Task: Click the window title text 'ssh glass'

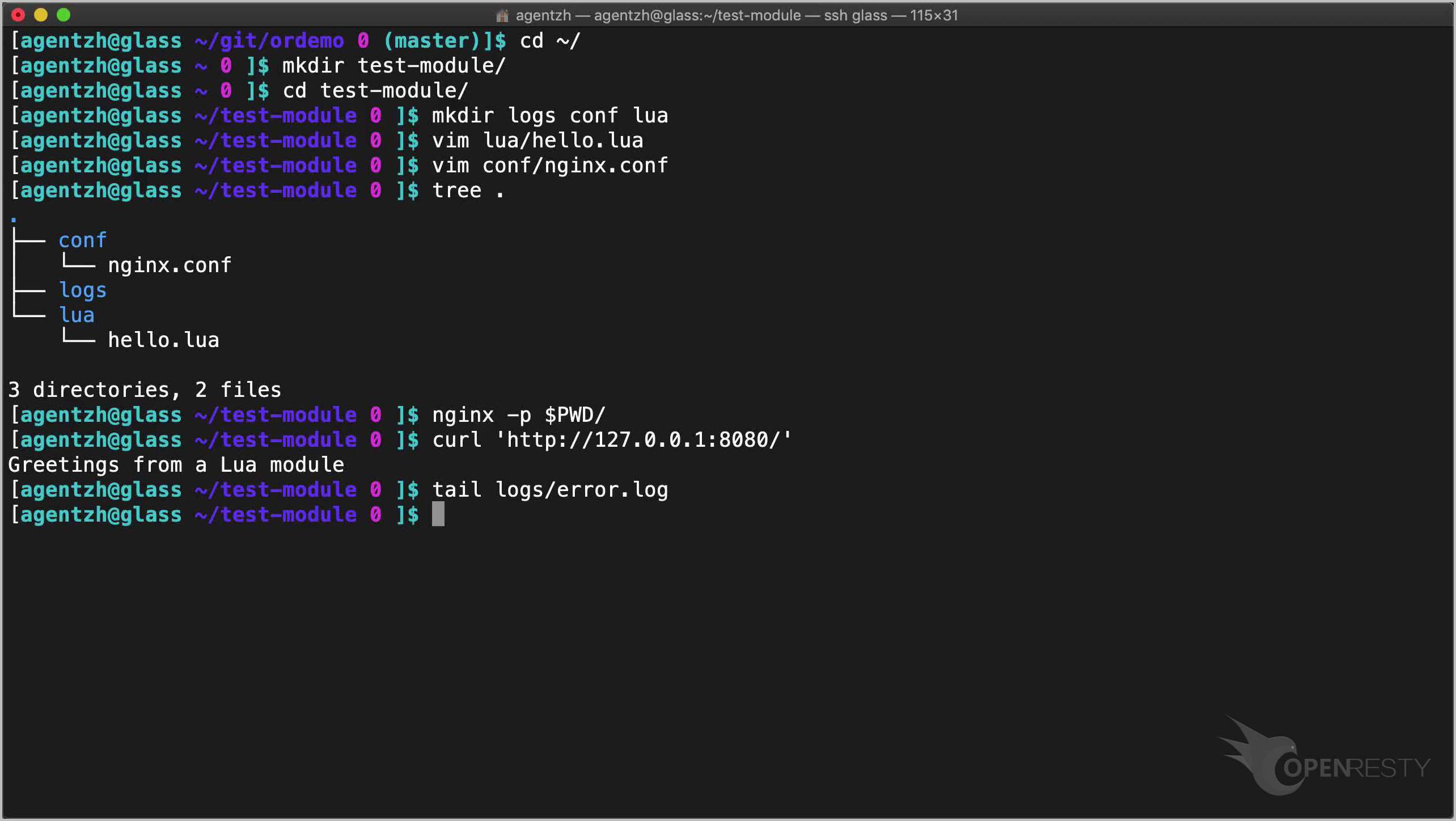Action: [x=855, y=15]
